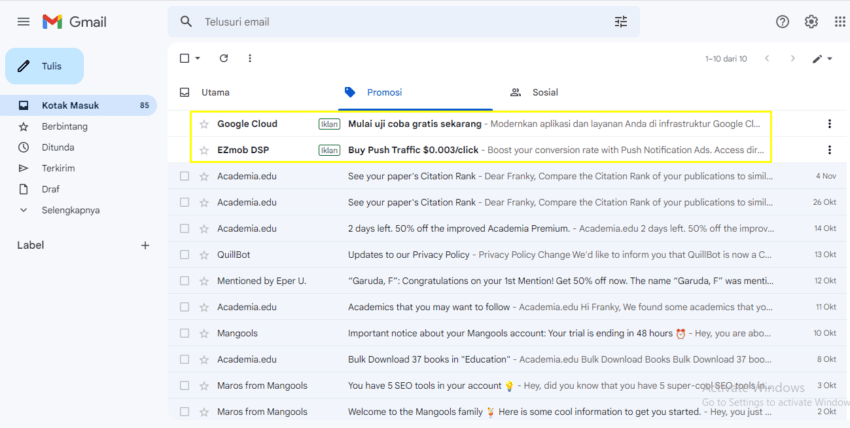Star the 14 Okt Academia.edu email

204,229
